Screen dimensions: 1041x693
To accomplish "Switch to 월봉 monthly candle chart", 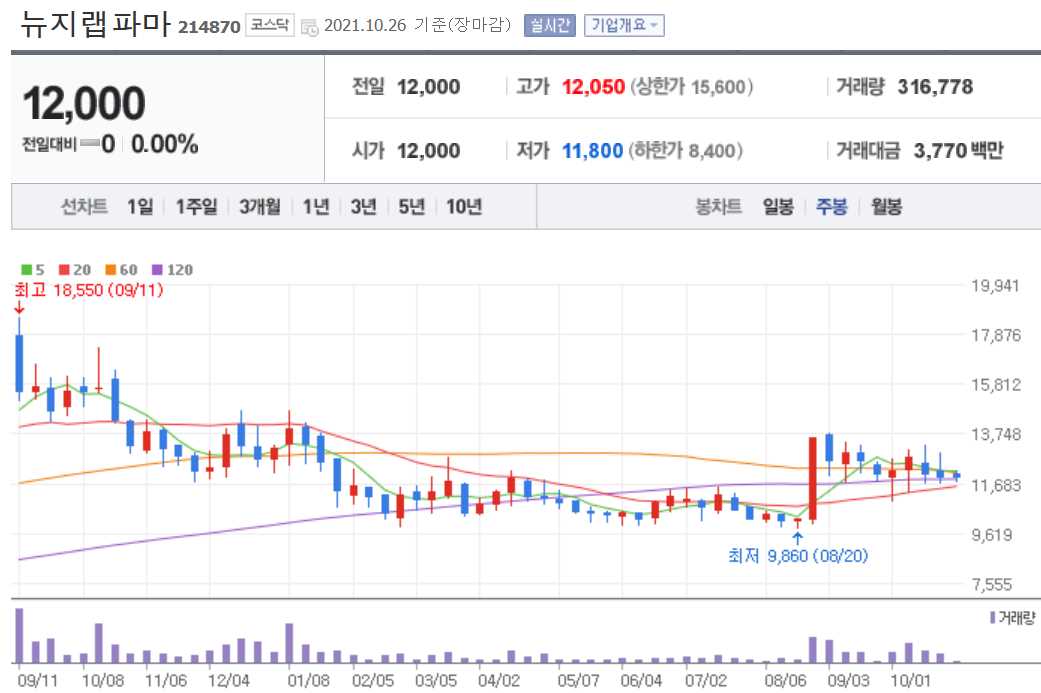I will pos(886,206).
